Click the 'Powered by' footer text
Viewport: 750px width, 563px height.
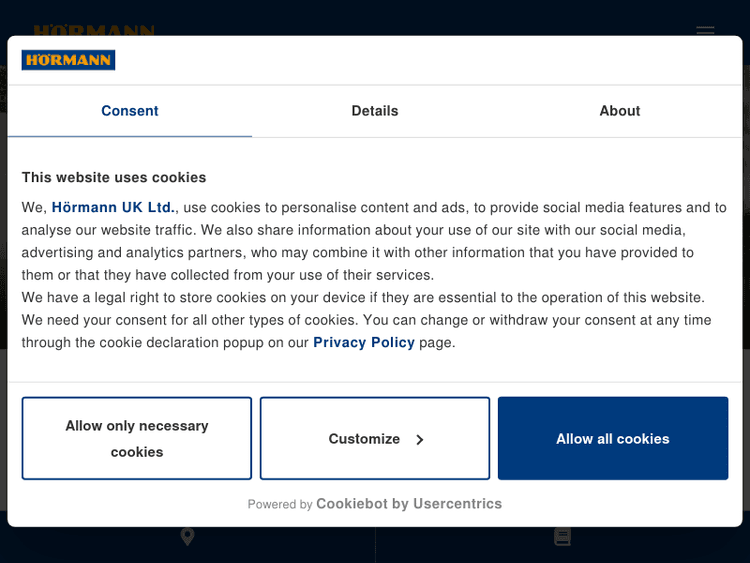280,505
